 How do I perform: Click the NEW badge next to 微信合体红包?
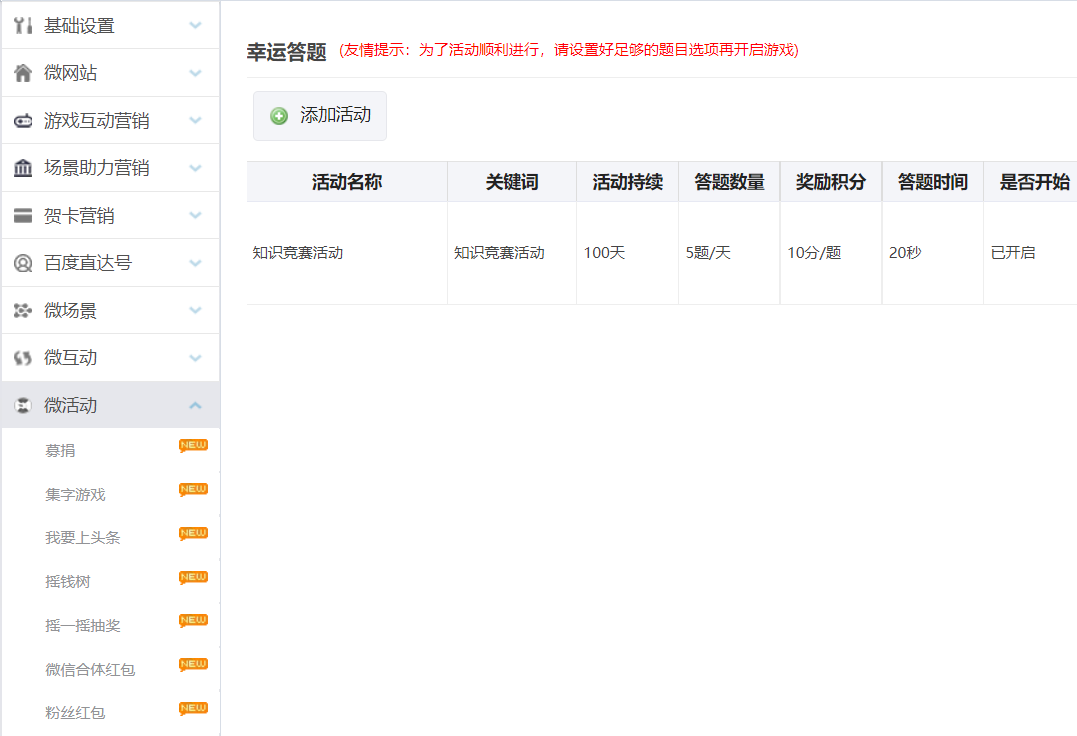point(193,665)
